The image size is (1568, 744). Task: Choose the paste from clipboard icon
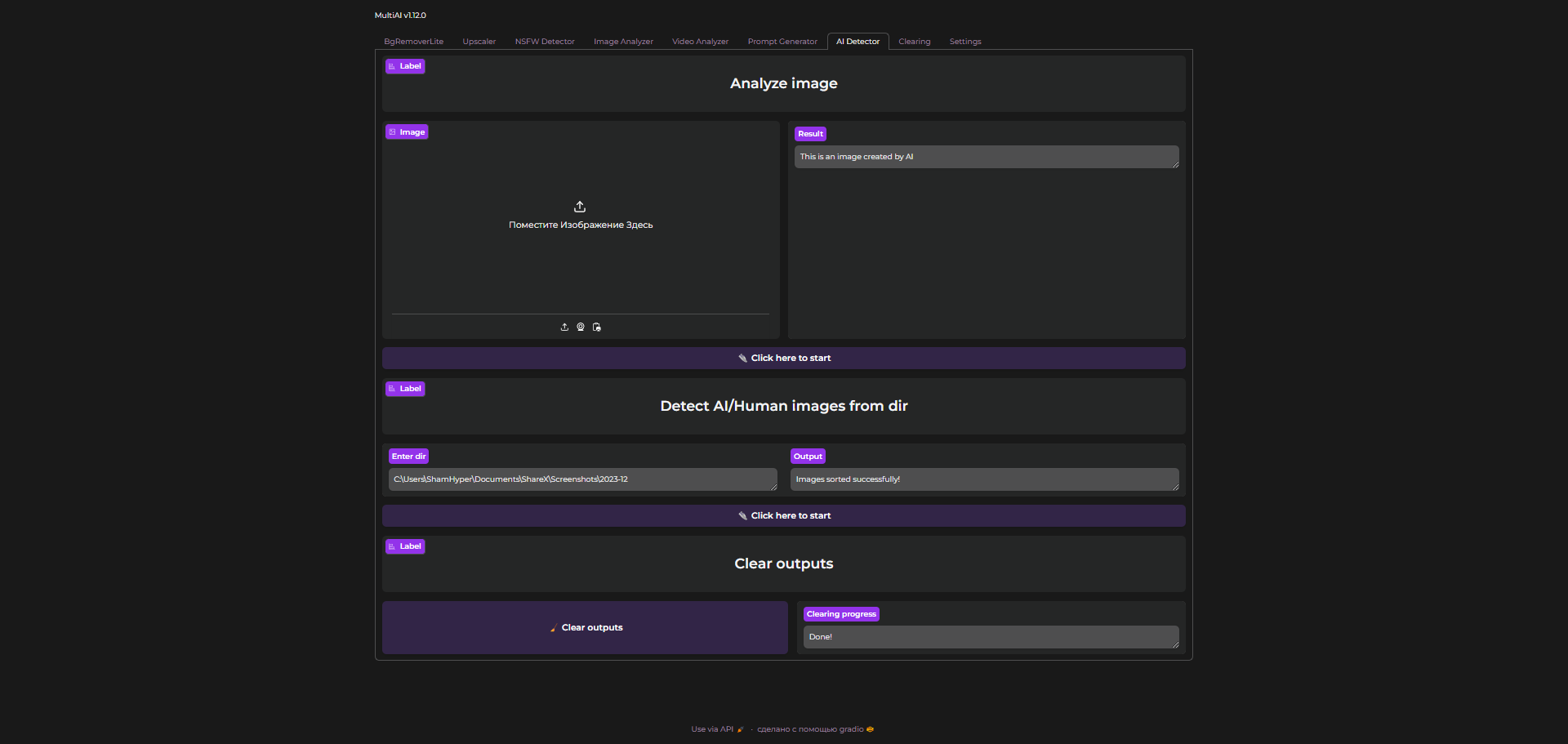pos(597,327)
